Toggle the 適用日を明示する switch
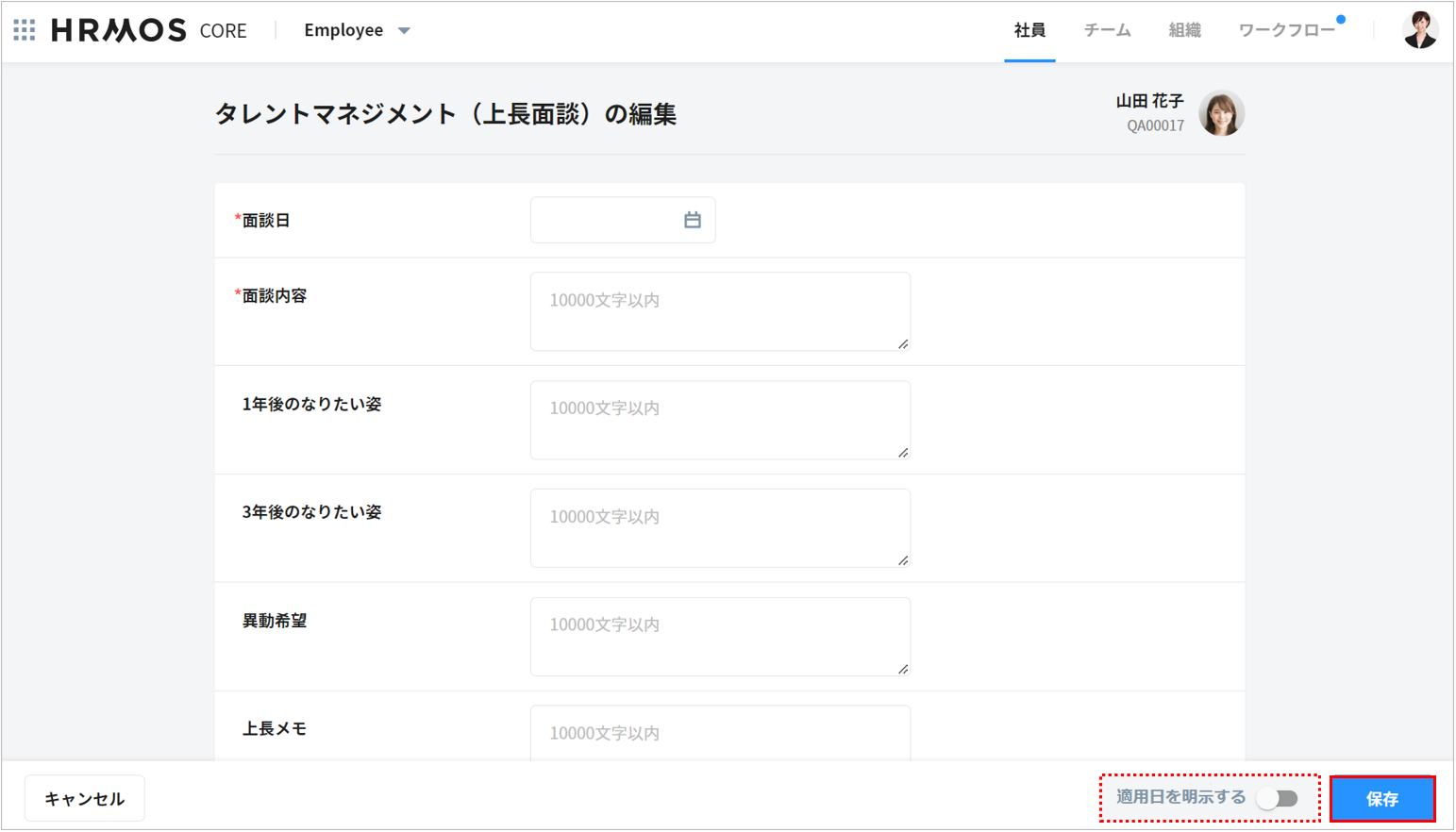1456x832 pixels. coord(1278,799)
